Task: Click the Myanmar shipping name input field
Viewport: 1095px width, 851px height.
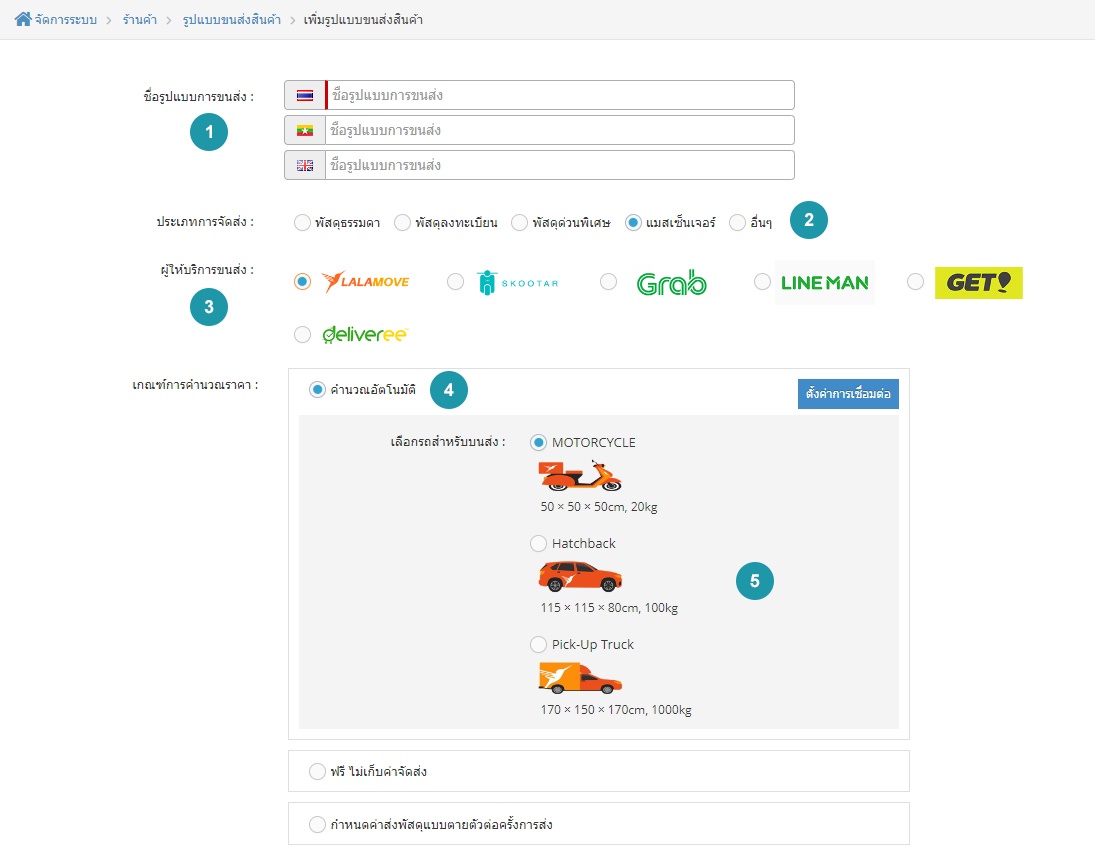Action: point(560,130)
